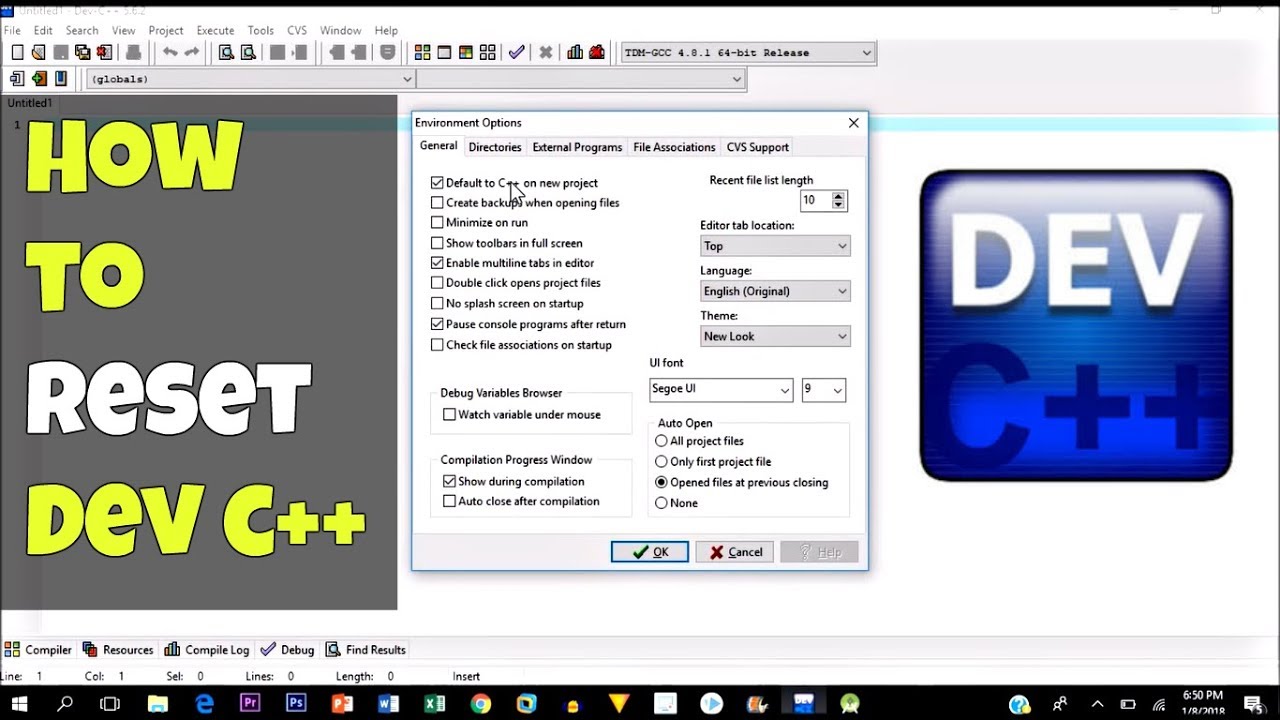Select the Only first project file radio button
This screenshot has height=720, width=1280.
(x=661, y=462)
